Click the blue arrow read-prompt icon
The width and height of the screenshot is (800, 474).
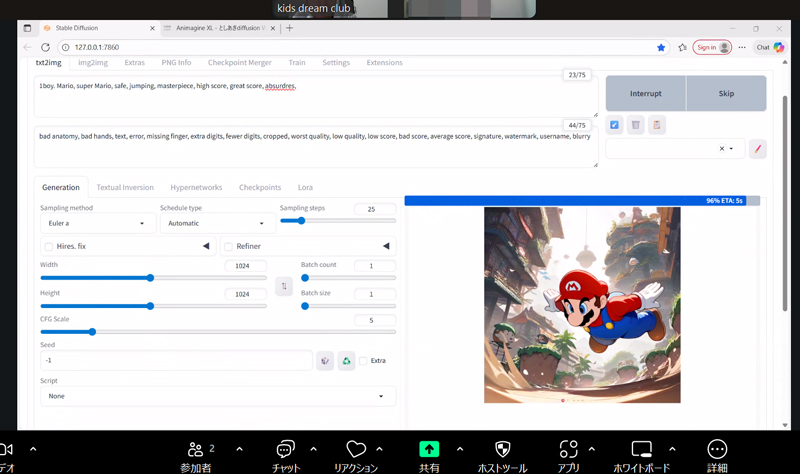click(614, 125)
